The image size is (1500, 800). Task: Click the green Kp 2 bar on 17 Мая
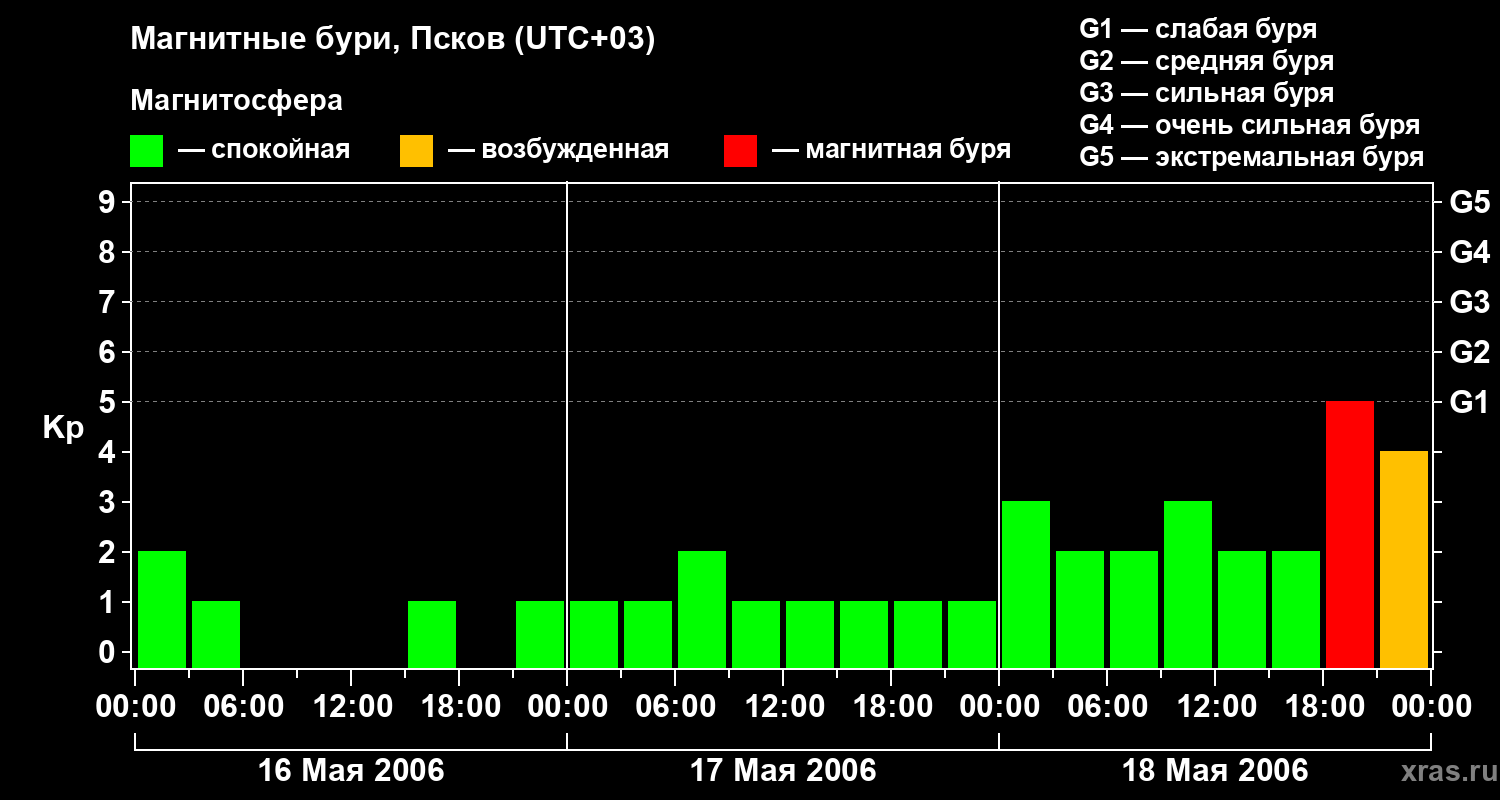click(702, 609)
